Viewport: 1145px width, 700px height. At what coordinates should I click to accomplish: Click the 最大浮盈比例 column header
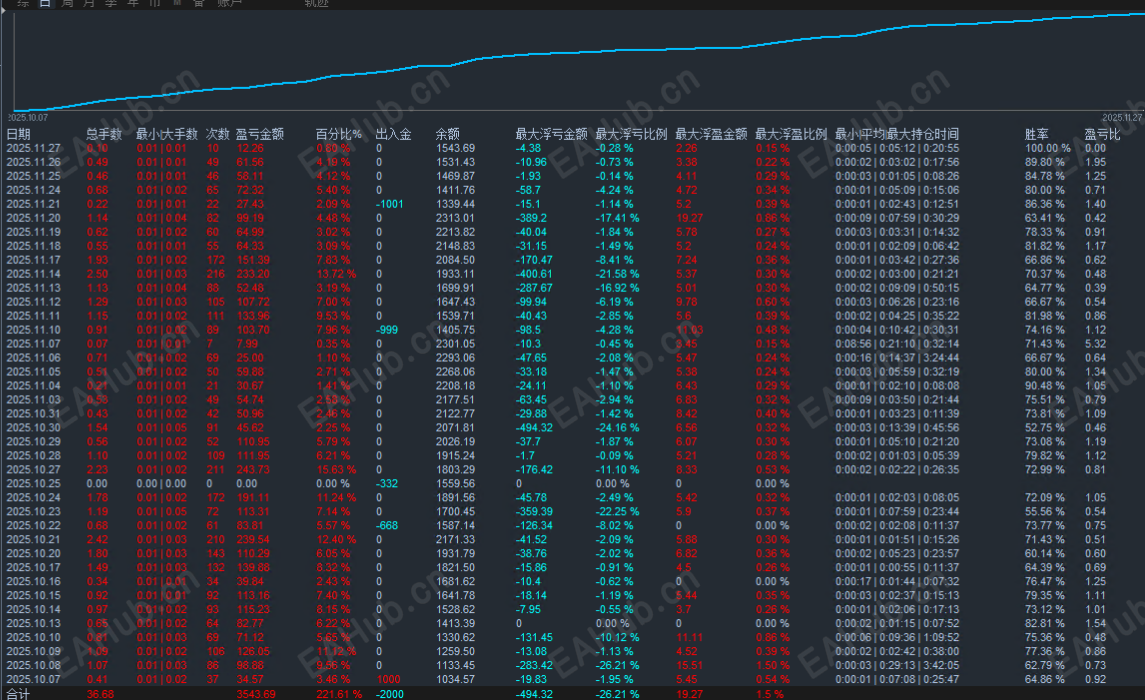click(791, 134)
